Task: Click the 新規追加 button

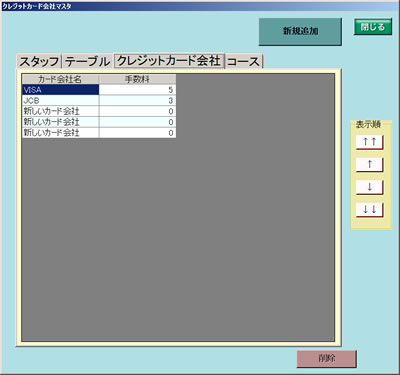Action: pos(300,32)
